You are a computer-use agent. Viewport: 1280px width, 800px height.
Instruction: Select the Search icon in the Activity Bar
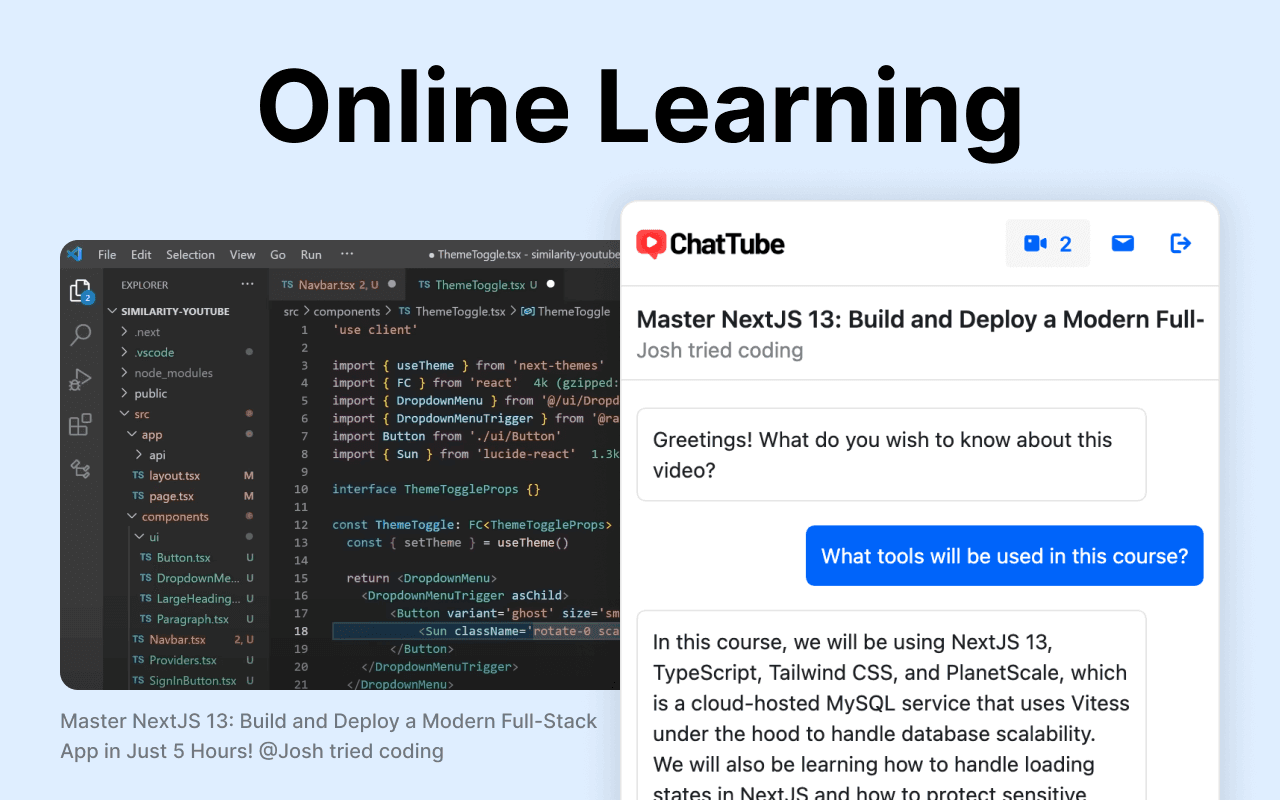click(80, 335)
